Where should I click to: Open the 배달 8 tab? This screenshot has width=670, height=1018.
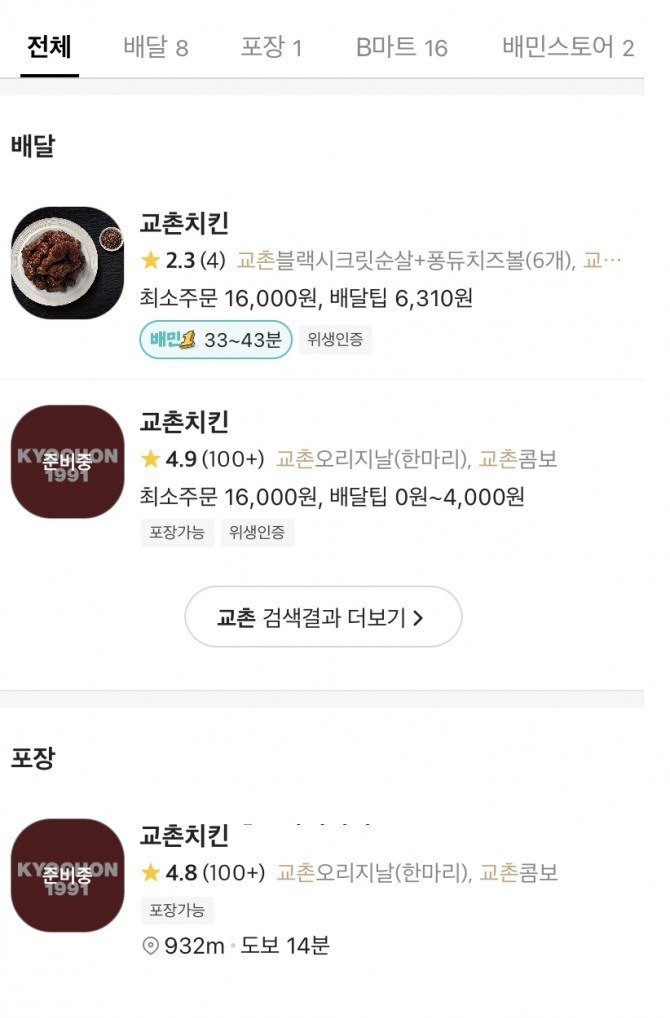[155, 47]
